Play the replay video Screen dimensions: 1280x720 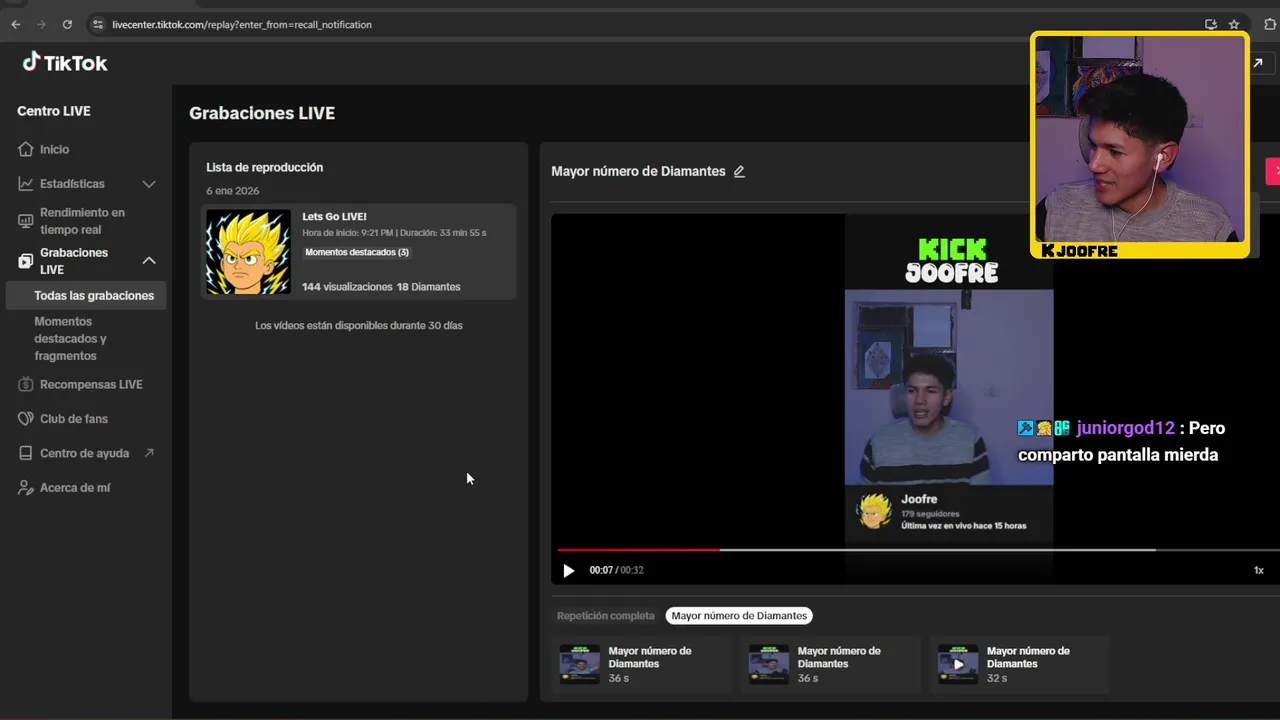(568, 570)
